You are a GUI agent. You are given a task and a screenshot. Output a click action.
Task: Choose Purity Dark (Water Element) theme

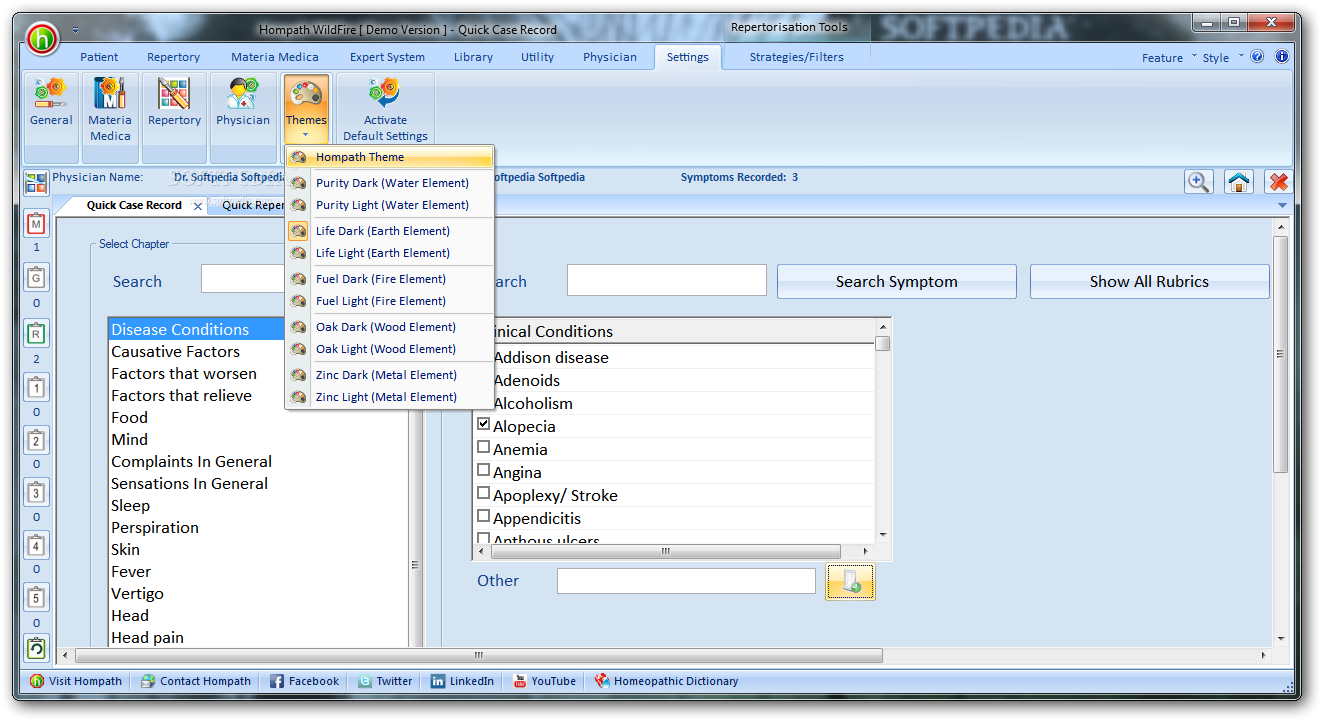pos(389,183)
